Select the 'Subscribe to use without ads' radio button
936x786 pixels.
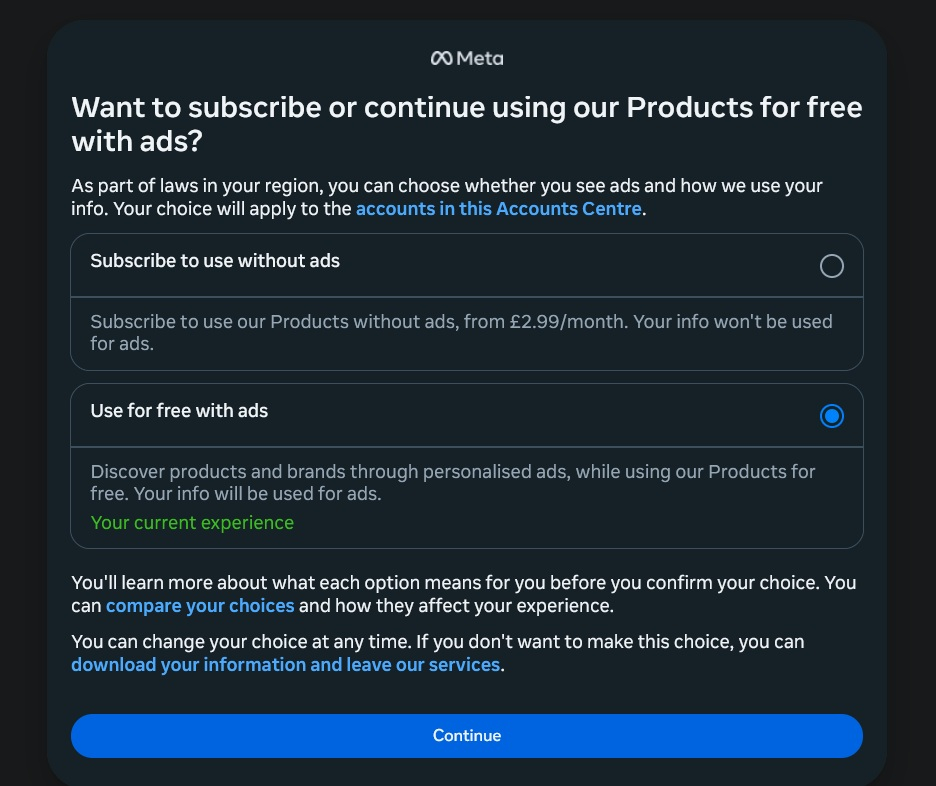tap(831, 266)
